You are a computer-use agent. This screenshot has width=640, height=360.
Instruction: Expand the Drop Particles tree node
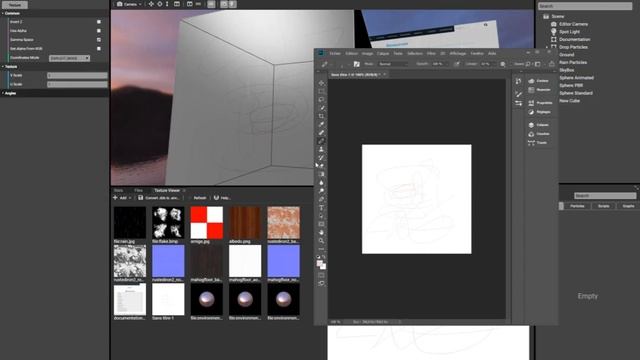(547, 47)
